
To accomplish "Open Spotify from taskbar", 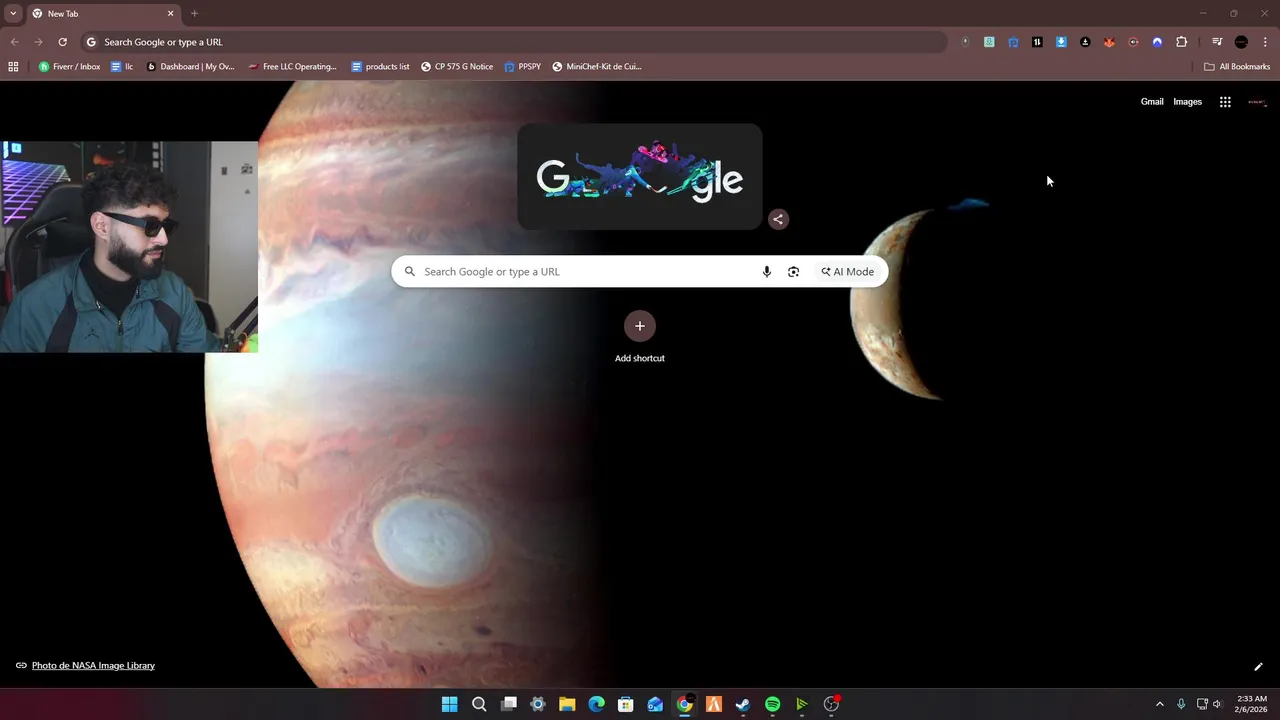I will (773, 704).
